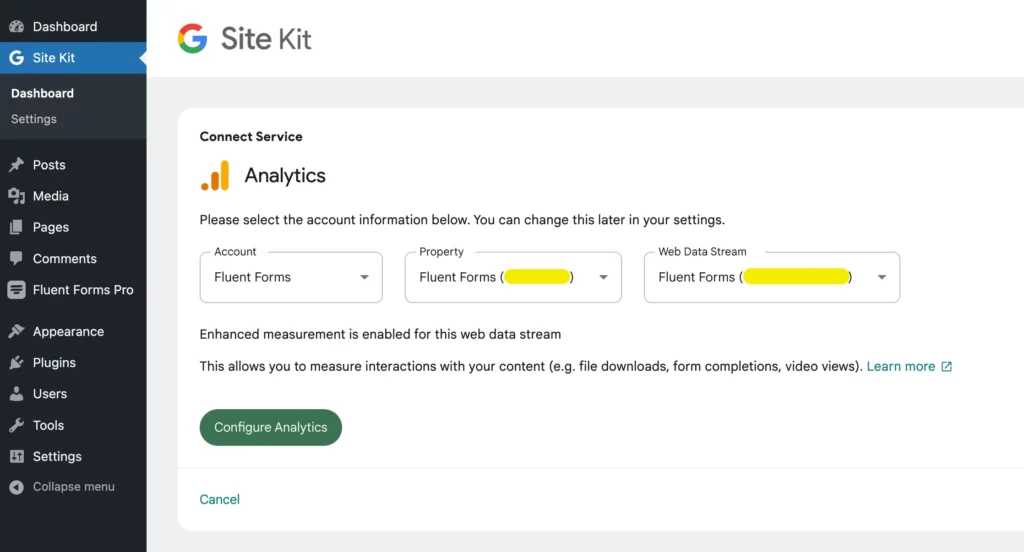Click Collapse menu text

click(x=74, y=487)
